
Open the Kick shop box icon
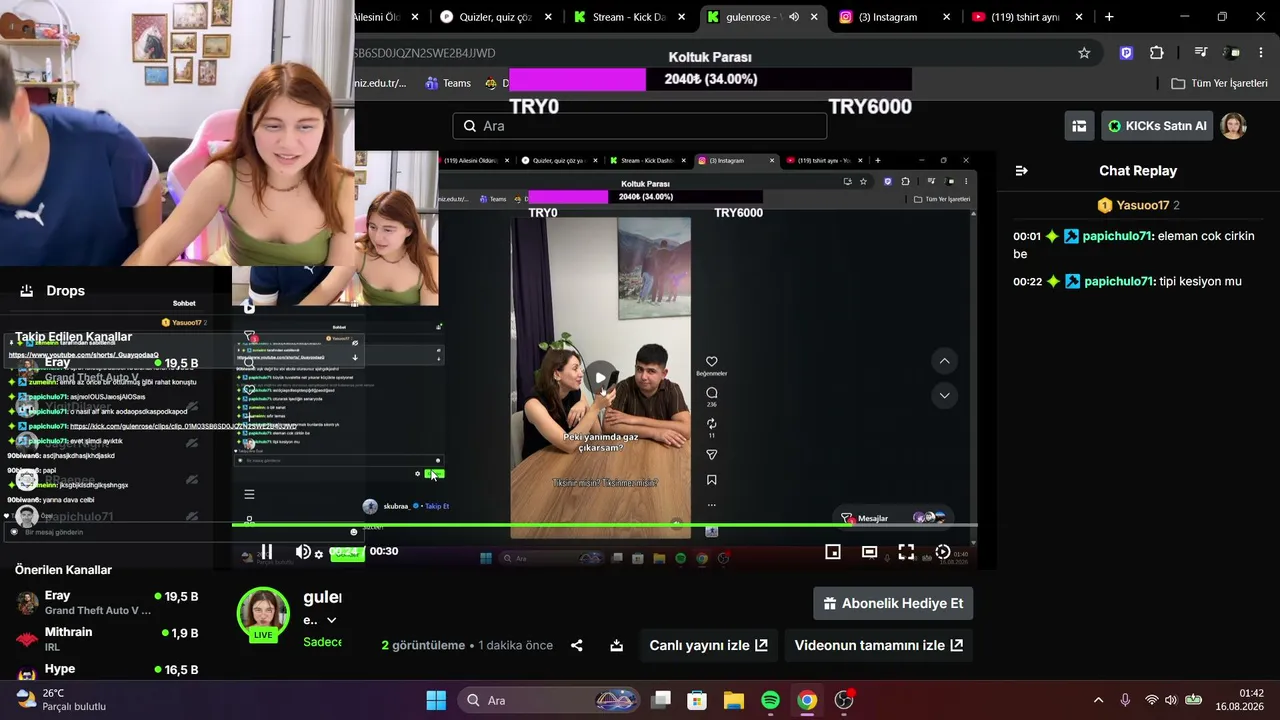pyautogui.click(x=1079, y=126)
